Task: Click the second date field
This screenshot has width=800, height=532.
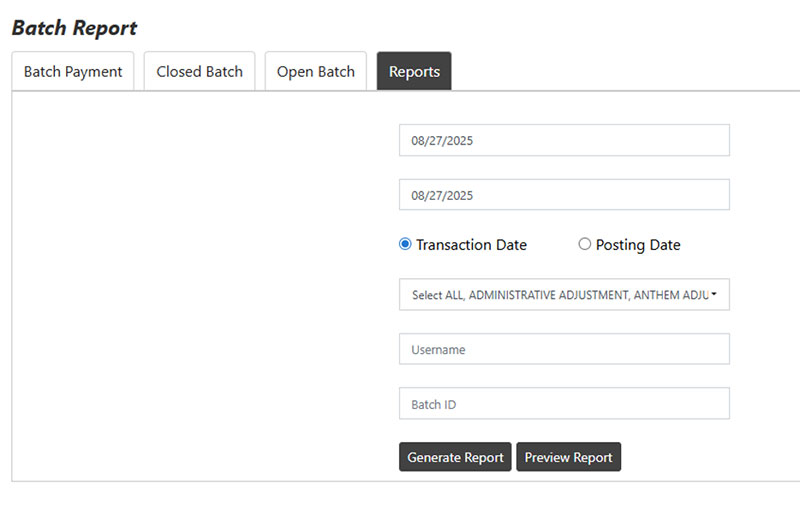Action: [x=564, y=195]
